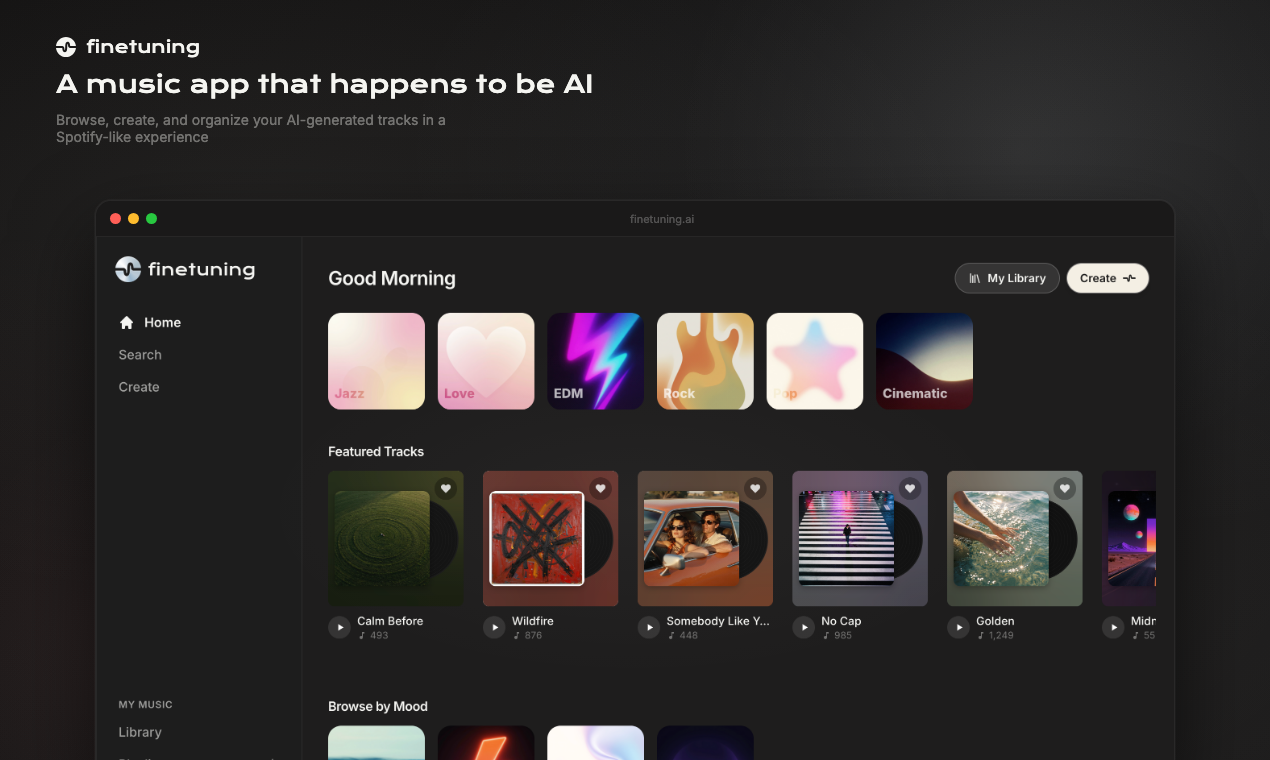Play the track "Wildfire"
The image size is (1270, 760).
[494, 627]
